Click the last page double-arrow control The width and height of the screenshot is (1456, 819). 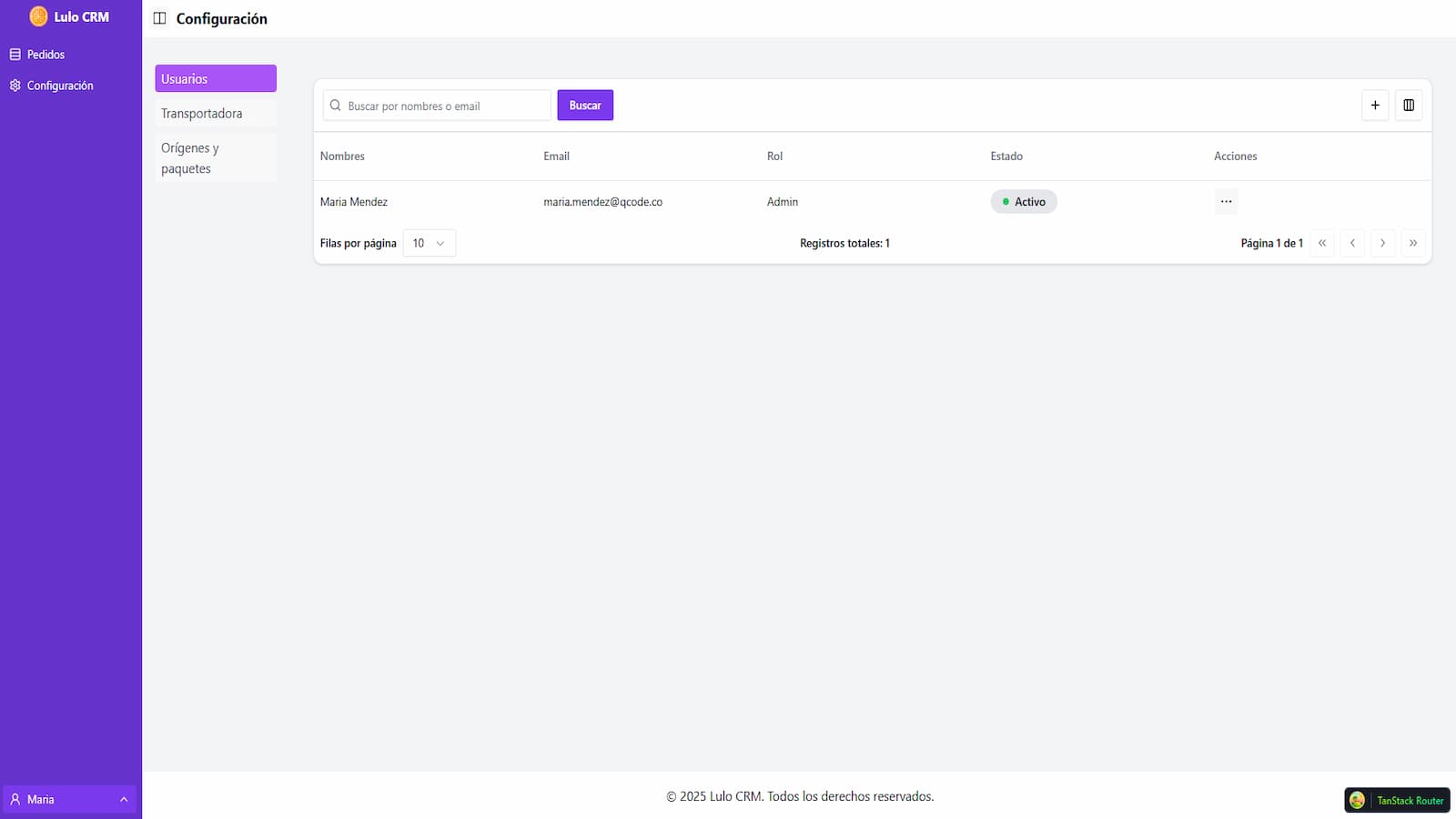(1413, 243)
